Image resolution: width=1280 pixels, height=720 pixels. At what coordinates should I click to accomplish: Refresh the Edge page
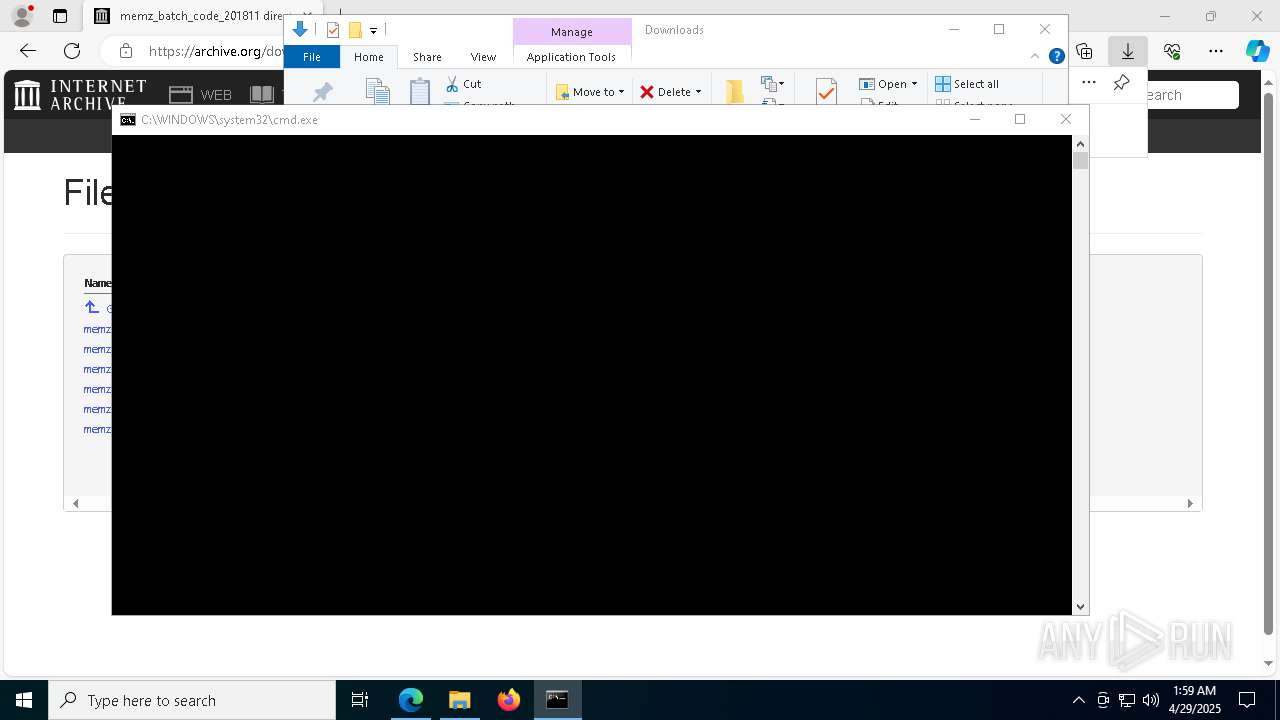pos(72,51)
